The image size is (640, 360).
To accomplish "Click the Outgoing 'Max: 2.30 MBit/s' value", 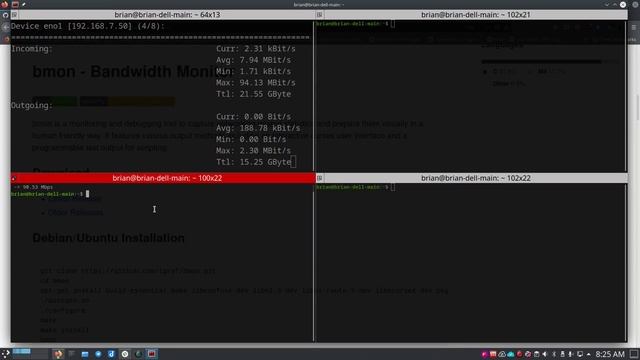I will coord(253,151).
